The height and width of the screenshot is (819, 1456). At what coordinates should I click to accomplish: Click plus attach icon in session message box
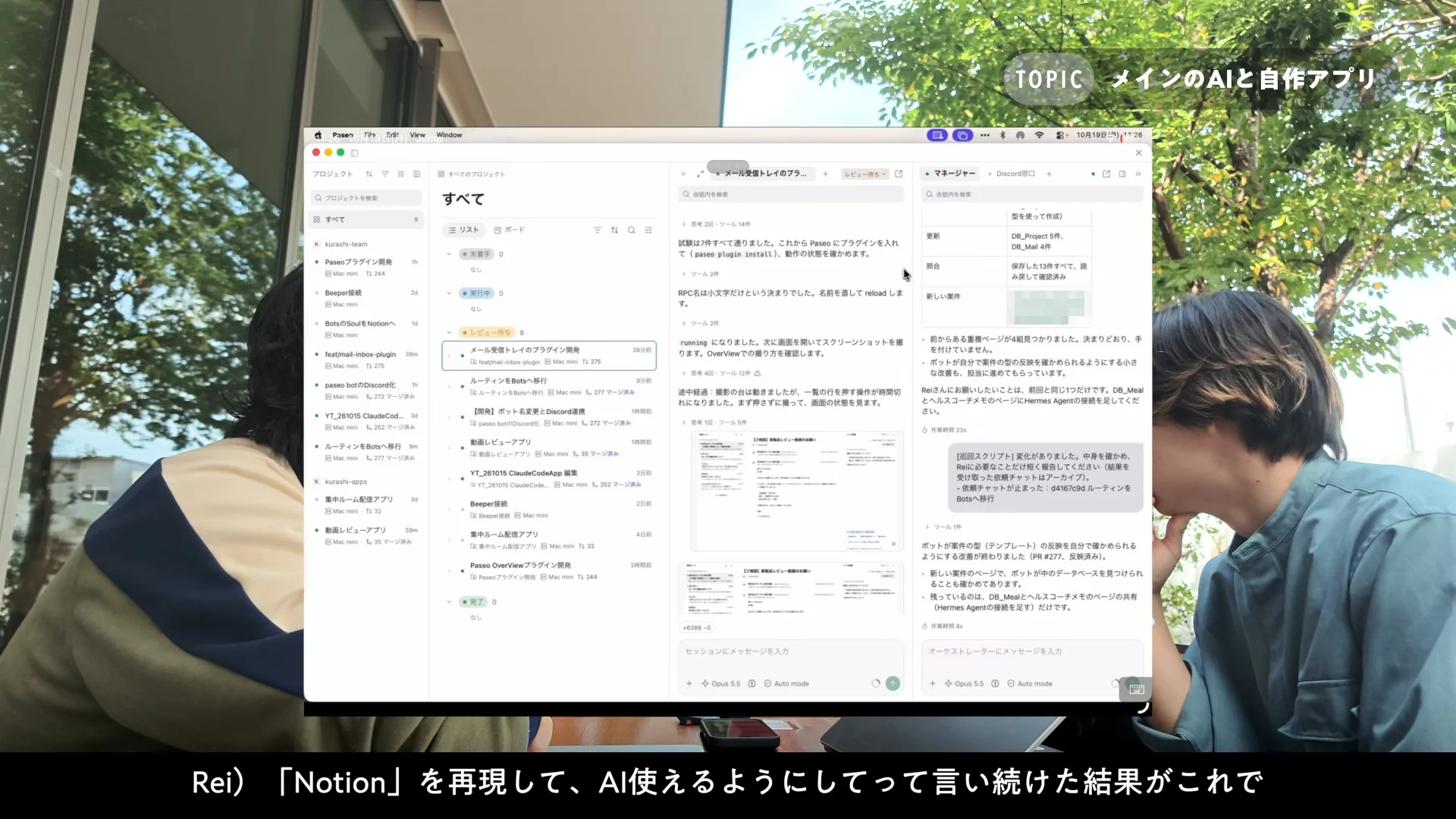tap(689, 684)
